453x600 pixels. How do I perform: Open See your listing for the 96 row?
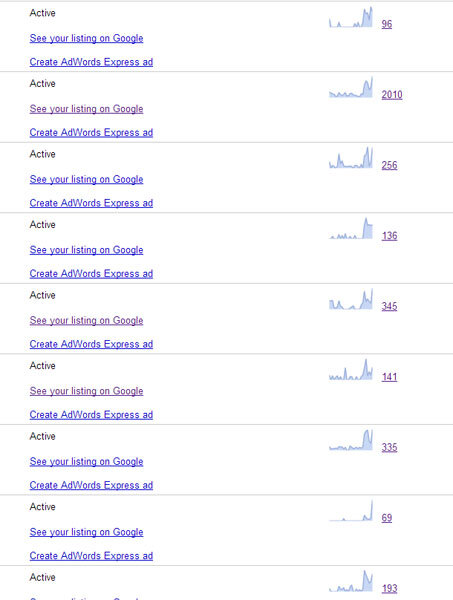point(86,38)
